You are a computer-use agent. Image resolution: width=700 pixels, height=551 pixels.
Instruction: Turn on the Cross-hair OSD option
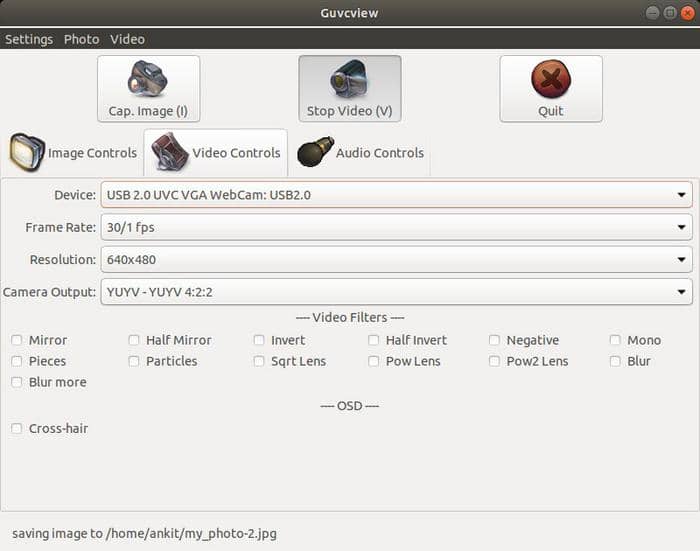point(17,428)
